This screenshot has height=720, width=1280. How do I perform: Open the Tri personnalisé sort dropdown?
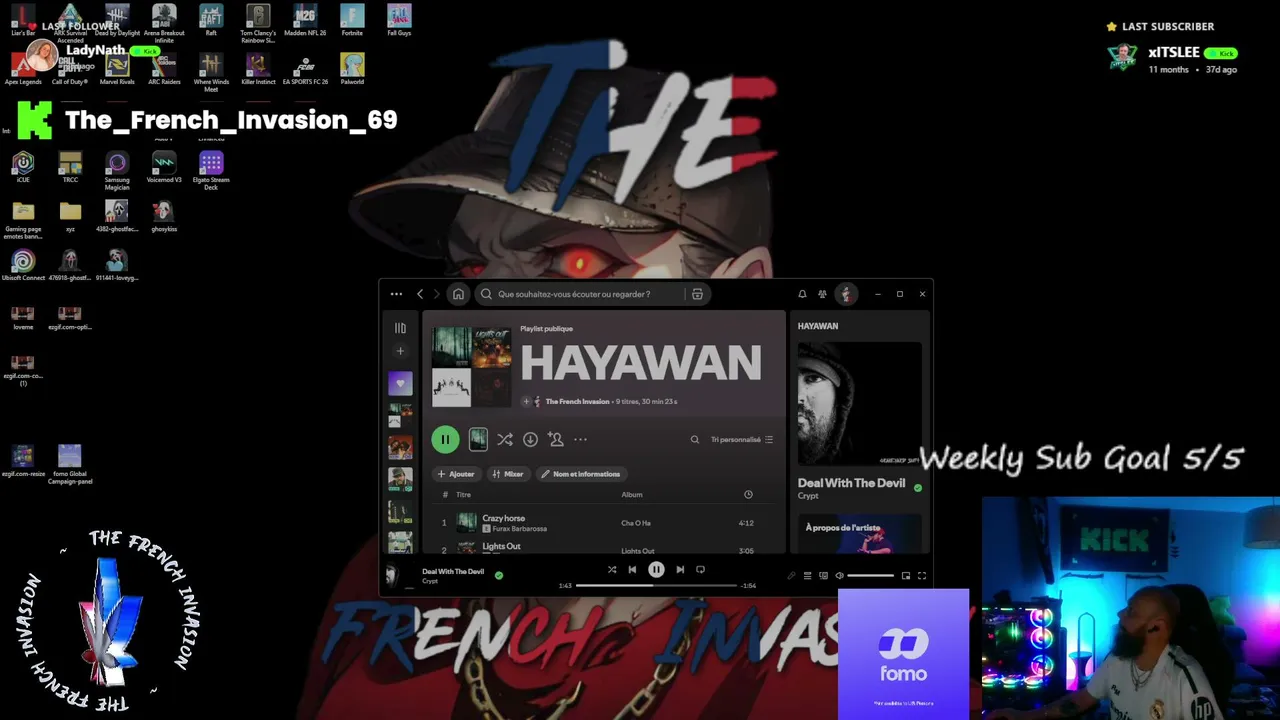pyautogui.click(x=742, y=439)
